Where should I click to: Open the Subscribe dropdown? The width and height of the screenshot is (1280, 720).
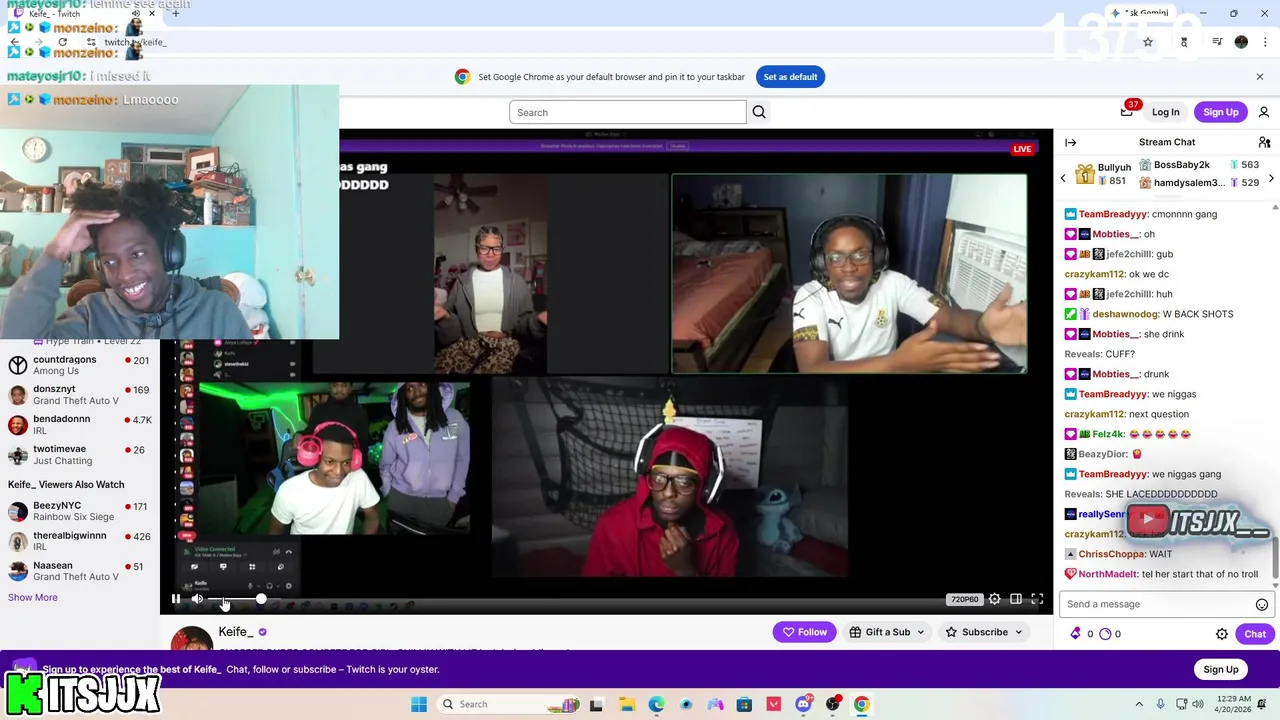983,632
